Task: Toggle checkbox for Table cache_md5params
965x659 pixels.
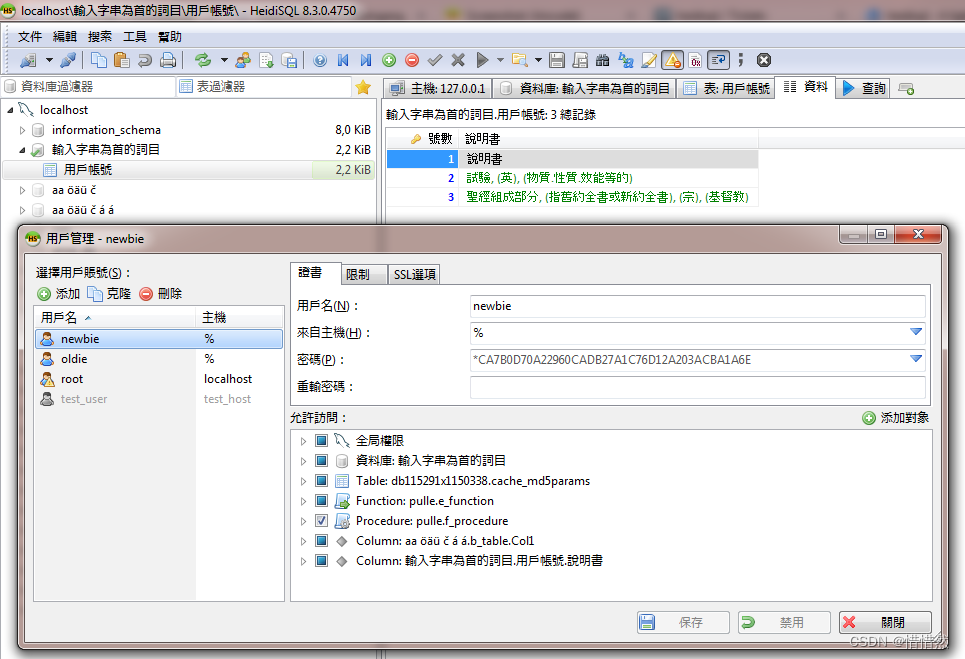Action: pyautogui.click(x=321, y=481)
